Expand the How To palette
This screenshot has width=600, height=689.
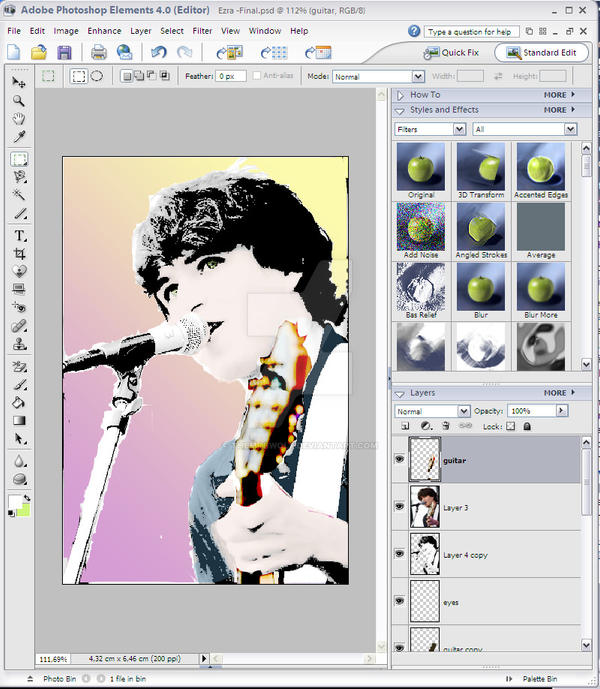point(400,95)
